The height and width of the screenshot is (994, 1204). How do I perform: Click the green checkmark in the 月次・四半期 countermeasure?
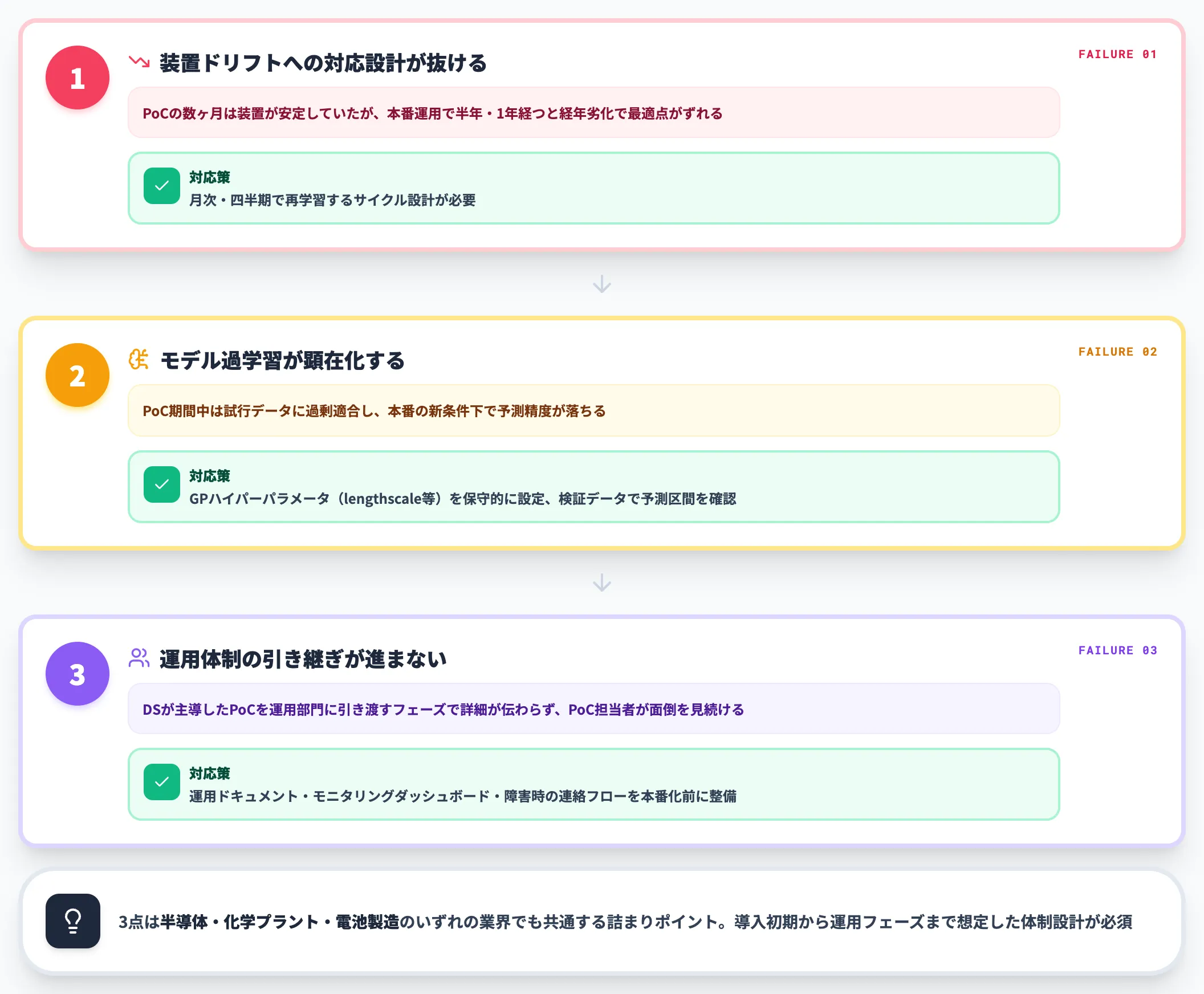[x=161, y=185]
